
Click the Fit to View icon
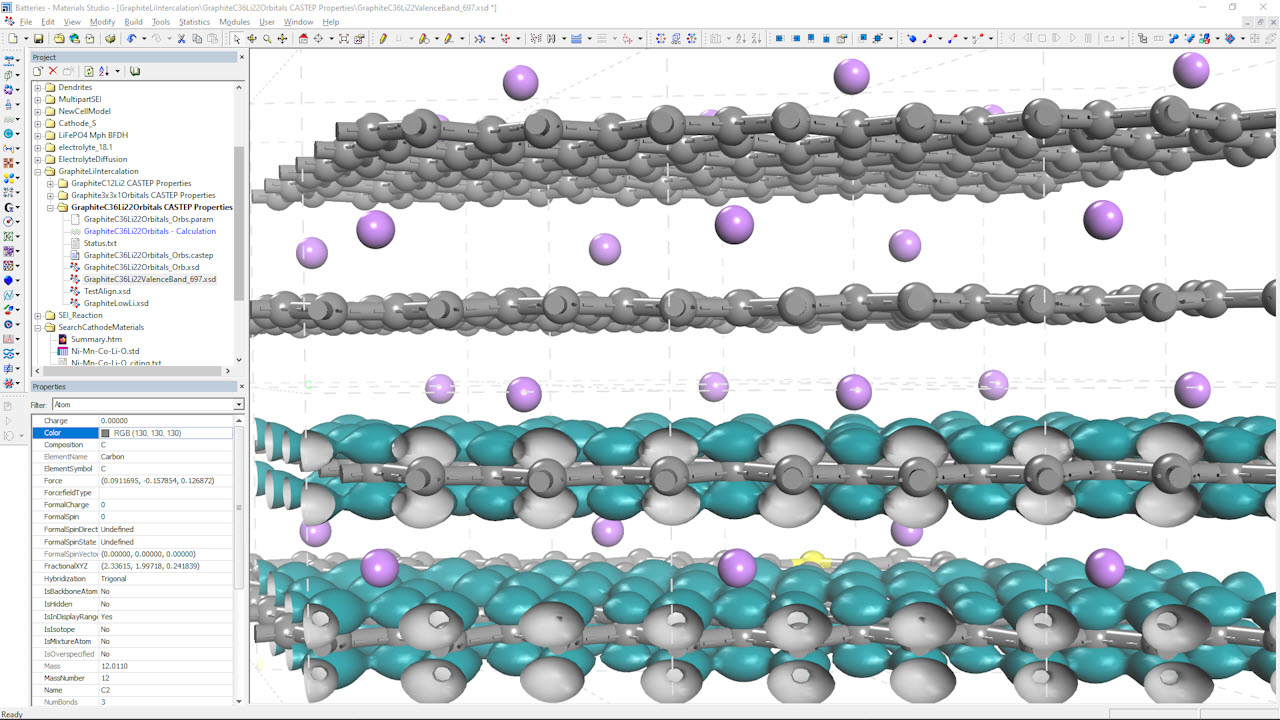(343, 39)
